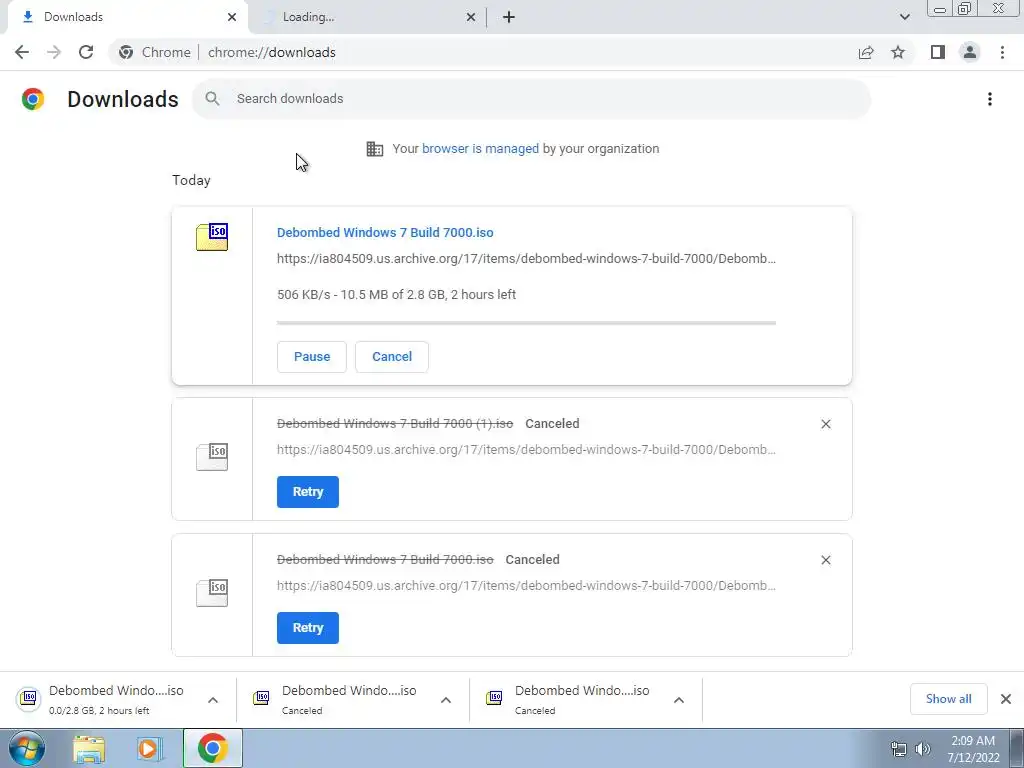The image size is (1024, 768).
Task: Open Chrome's main three-dot menu
Action: click(x=1002, y=52)
